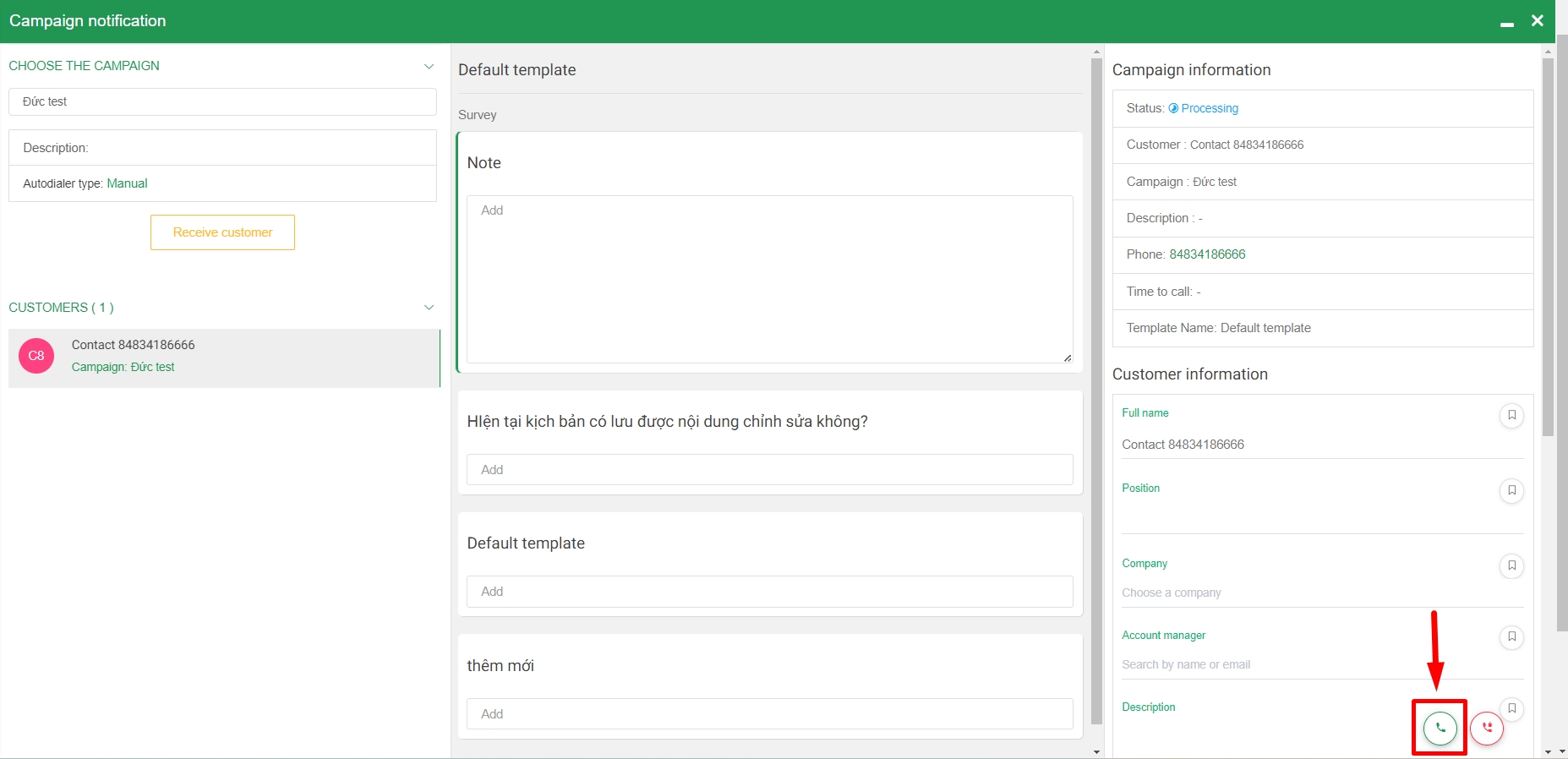Image resolution: width=1568 pixels, height=759 pixels.
Task: Click the red call transfer icon
Action: pyautogui.click(x=1487, y=728)
